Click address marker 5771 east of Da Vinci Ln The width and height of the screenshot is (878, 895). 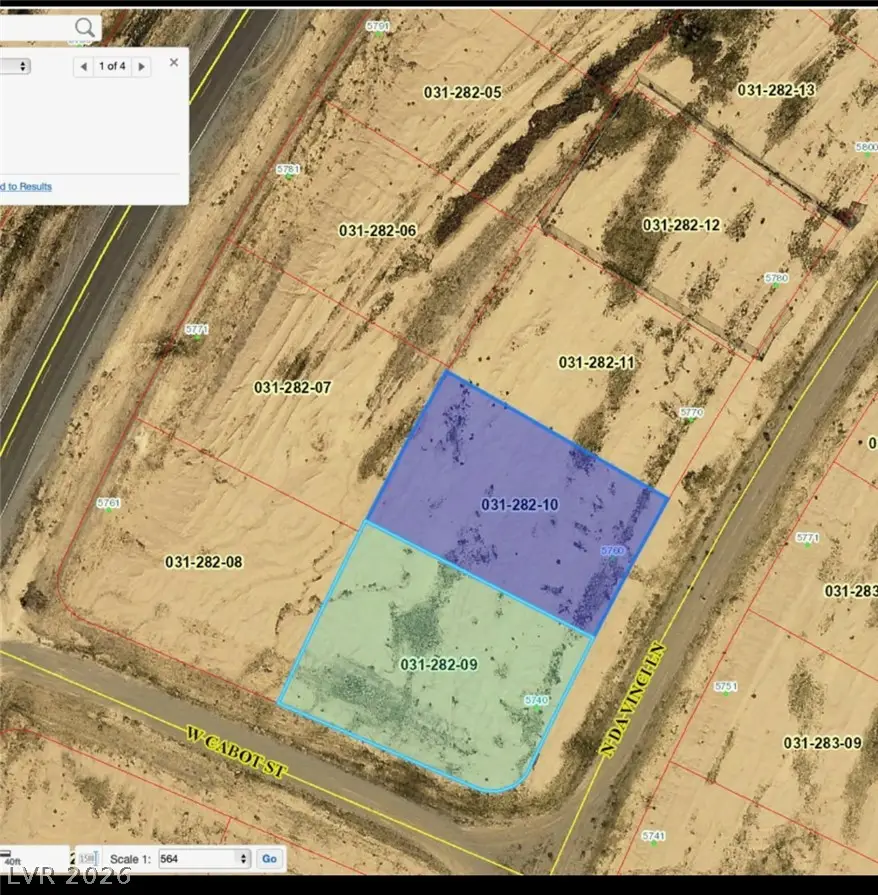(807, 539)
